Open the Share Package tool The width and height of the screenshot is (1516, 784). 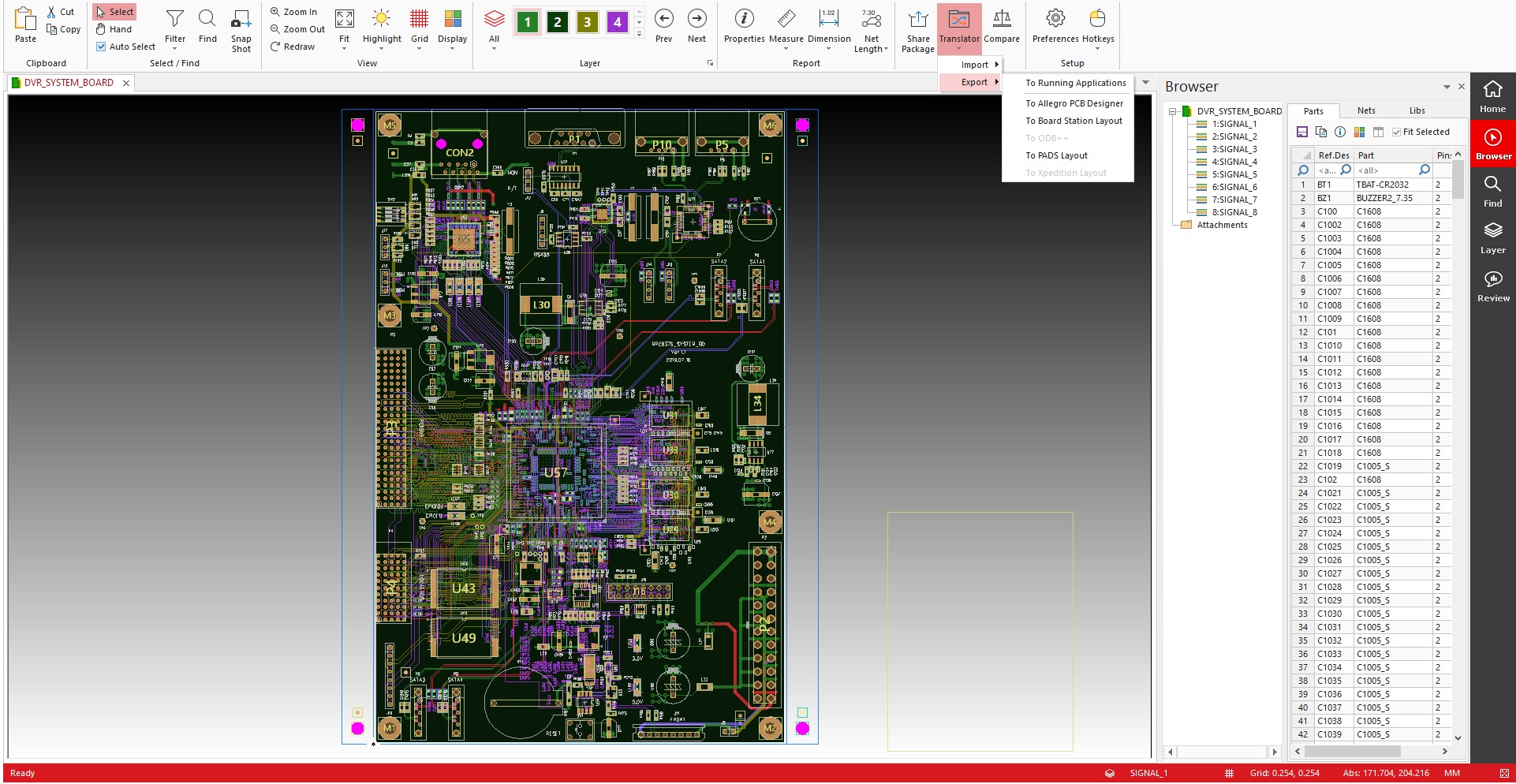[x=918, y=30]
